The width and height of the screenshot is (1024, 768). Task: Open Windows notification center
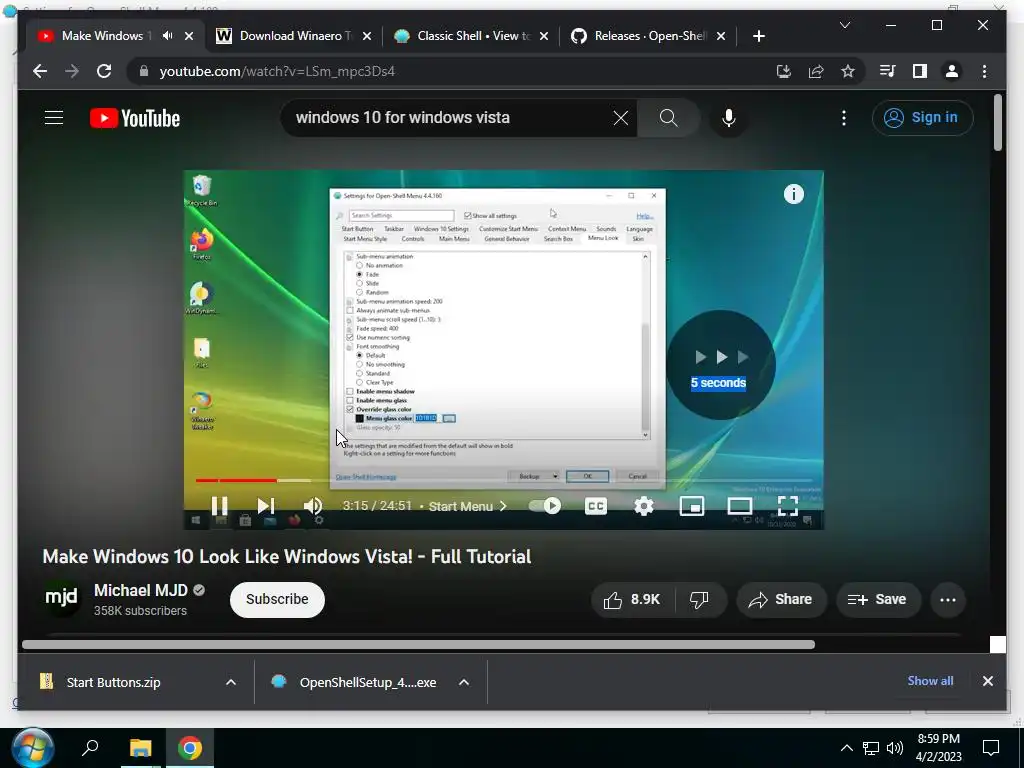click(991, 748)
